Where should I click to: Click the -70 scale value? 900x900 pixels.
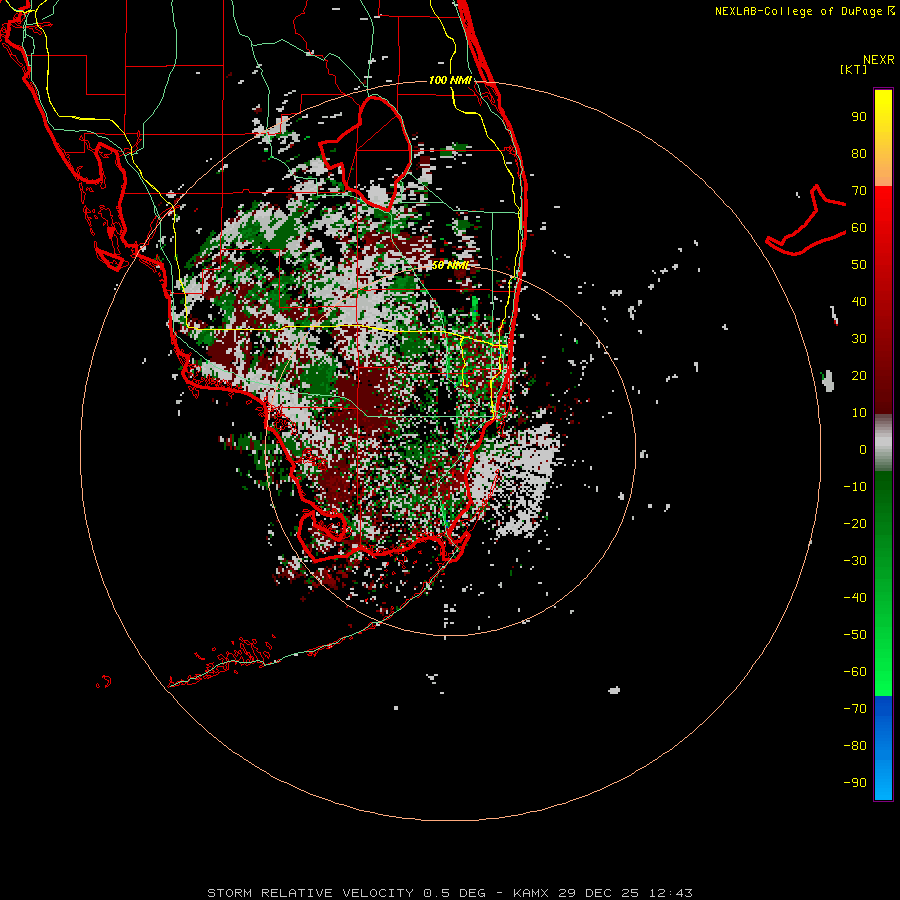tap(855, 709)
